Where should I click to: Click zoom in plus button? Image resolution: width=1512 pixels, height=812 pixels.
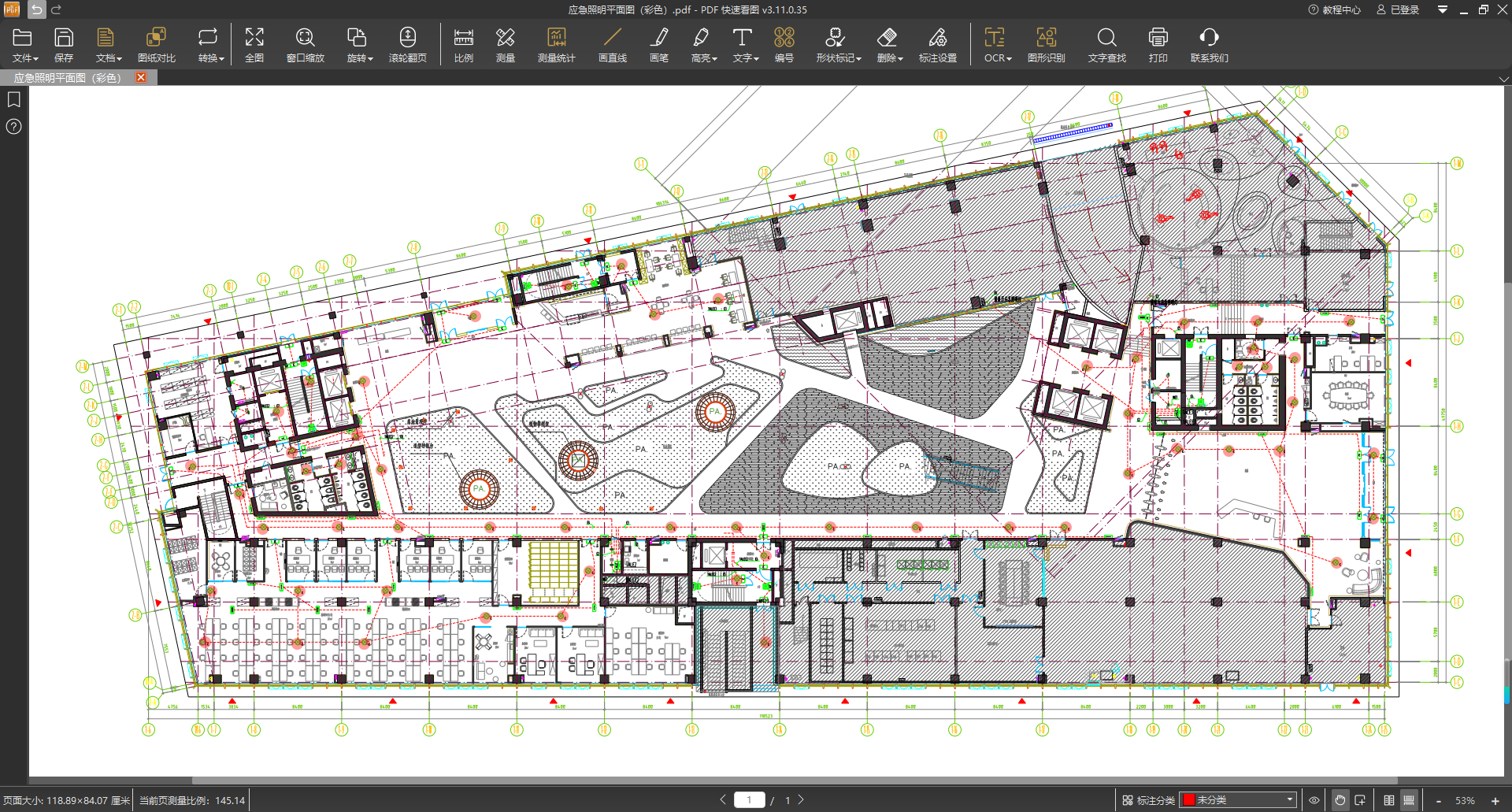coord(1495,800)
